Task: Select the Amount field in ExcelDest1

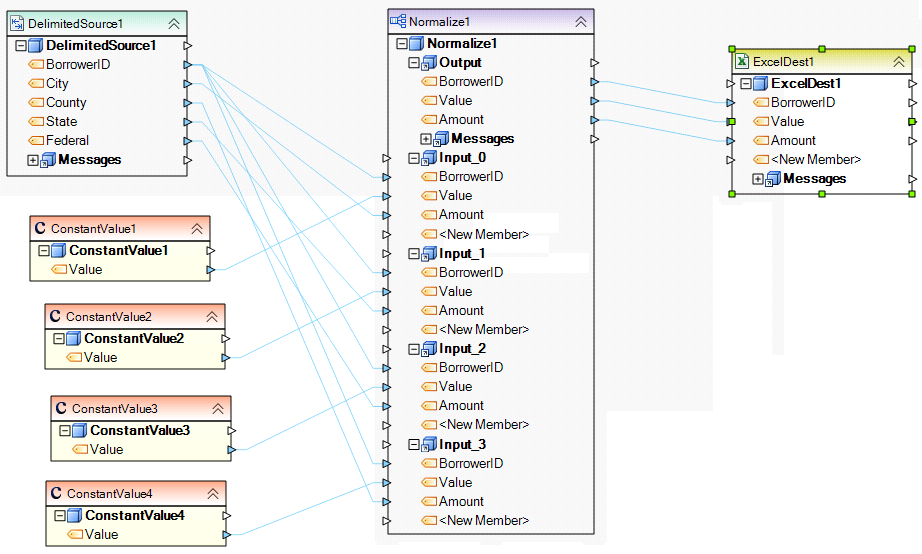Action: [793, 141]
